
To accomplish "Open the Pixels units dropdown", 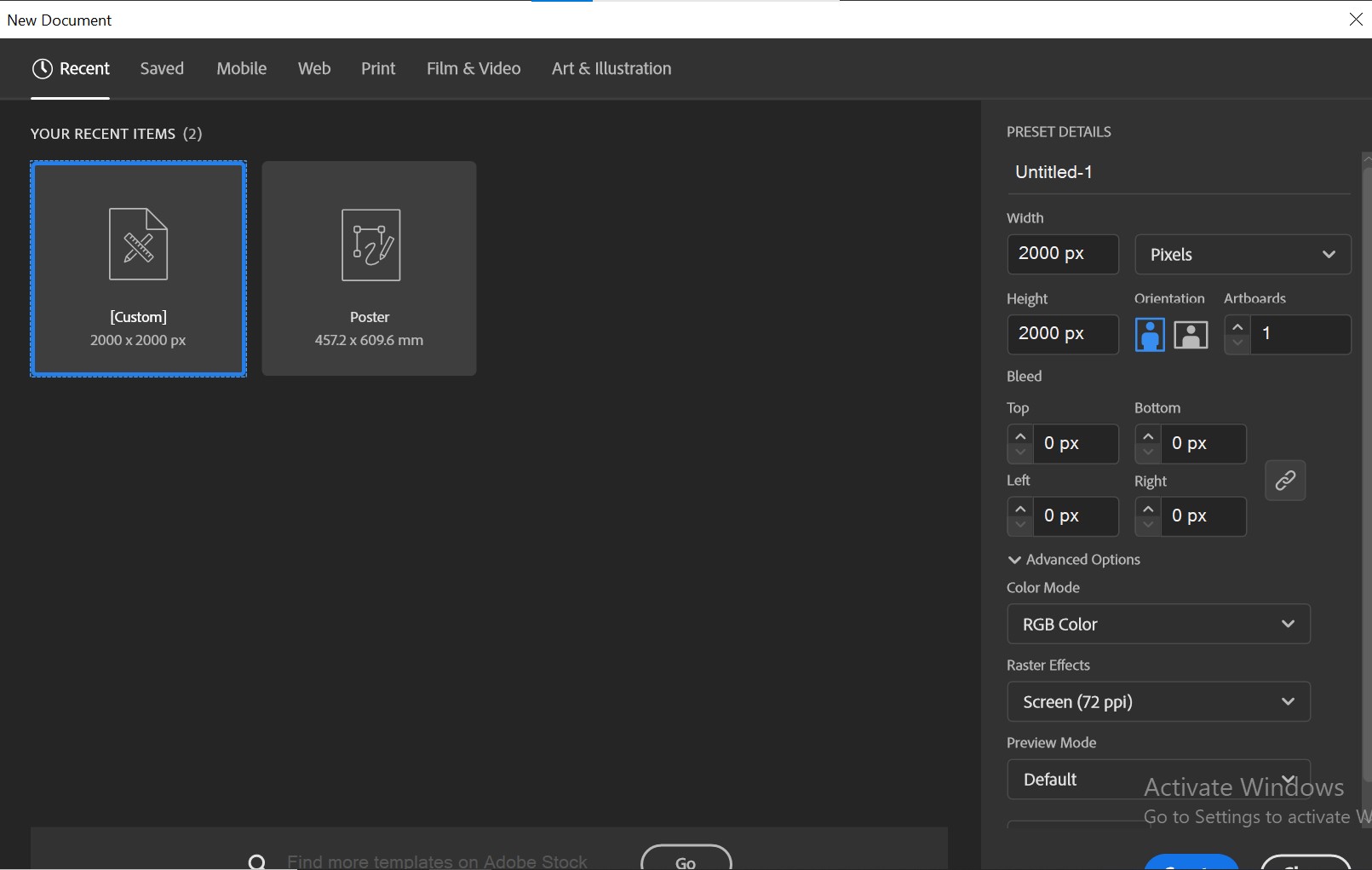I will [x=1243, y=255].
